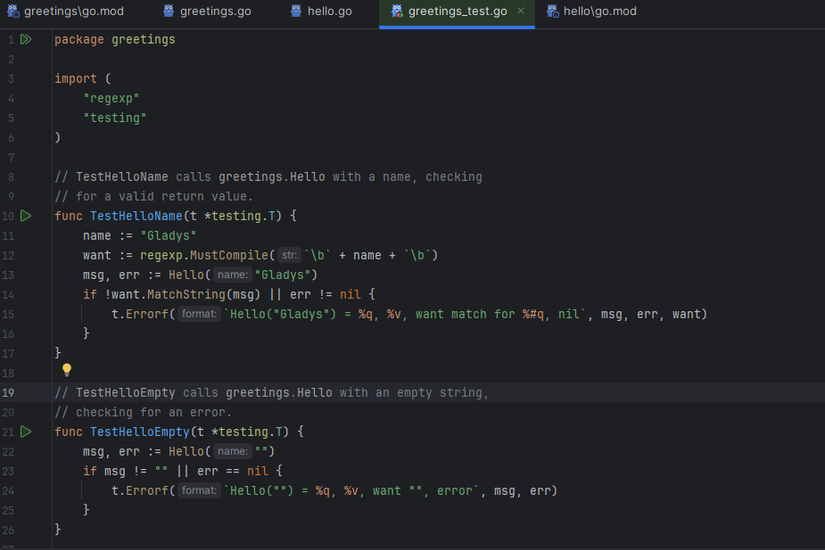Close the greetings_test.go tab
The image size is (825, 550).
(520, 11)
